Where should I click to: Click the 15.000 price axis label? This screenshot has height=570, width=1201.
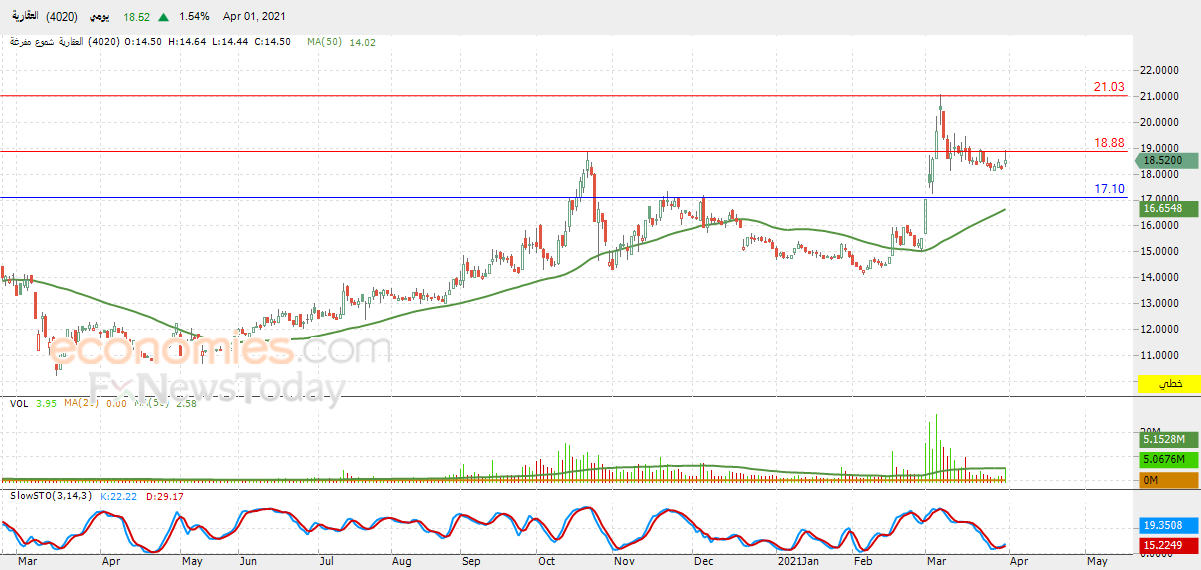1159,252
